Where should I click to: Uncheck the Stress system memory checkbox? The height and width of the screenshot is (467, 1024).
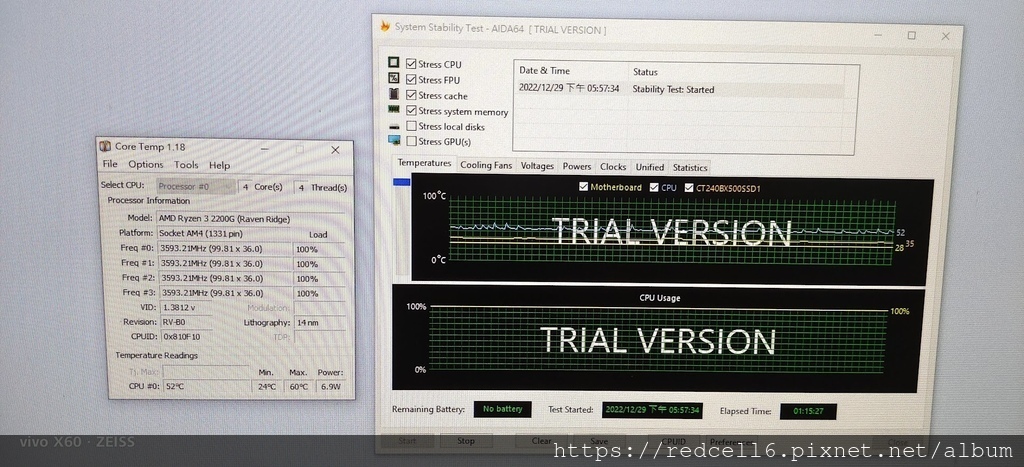(411, 110)
